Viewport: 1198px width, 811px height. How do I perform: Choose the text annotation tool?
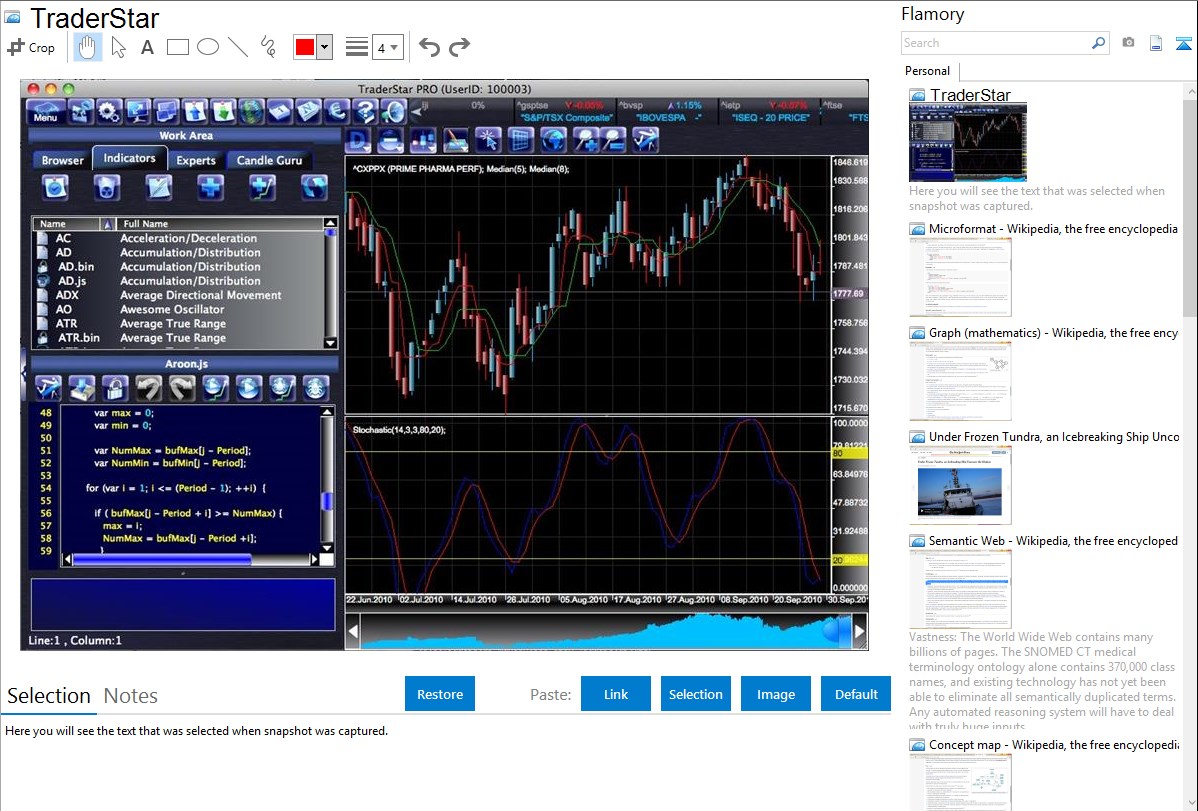pyautogui.click(x=147, y=47)
